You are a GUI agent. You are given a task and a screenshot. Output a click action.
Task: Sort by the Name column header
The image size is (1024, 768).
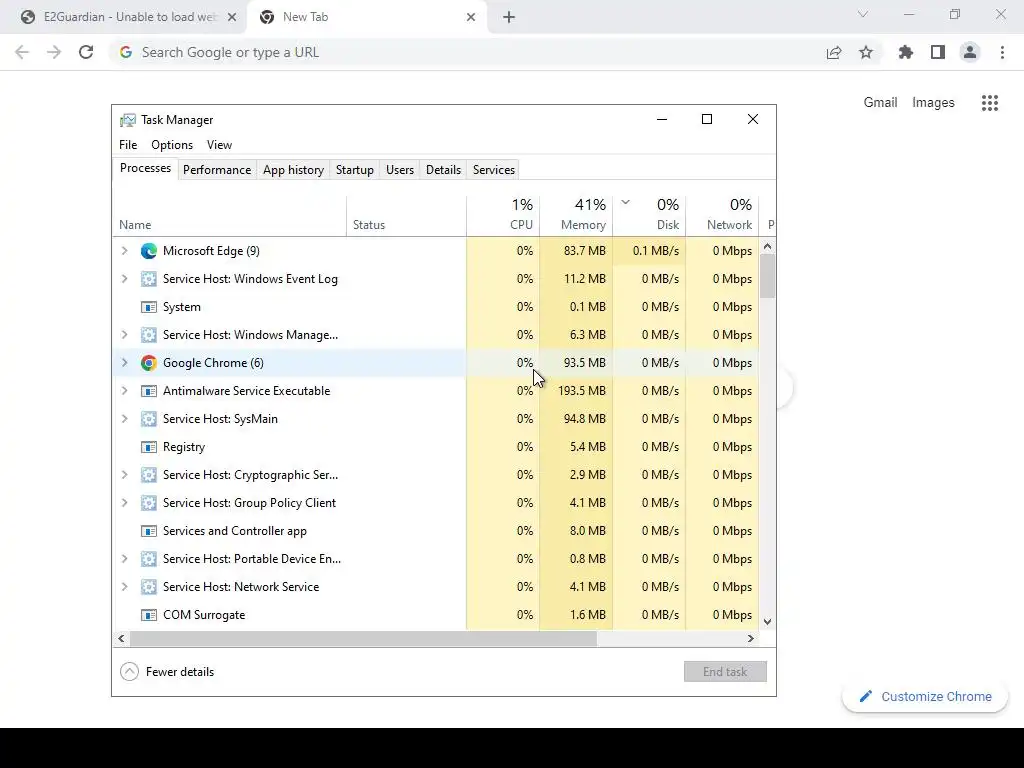pos(229,216)
